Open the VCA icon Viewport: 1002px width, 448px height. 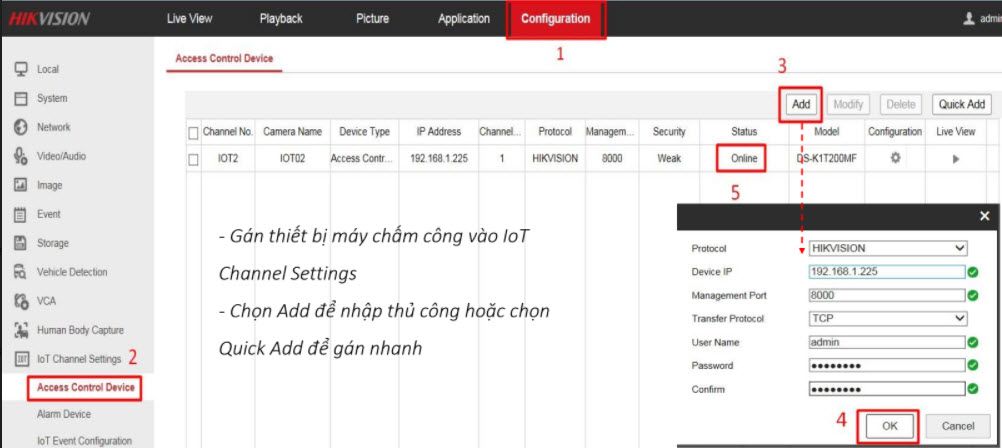click(21, 301)
